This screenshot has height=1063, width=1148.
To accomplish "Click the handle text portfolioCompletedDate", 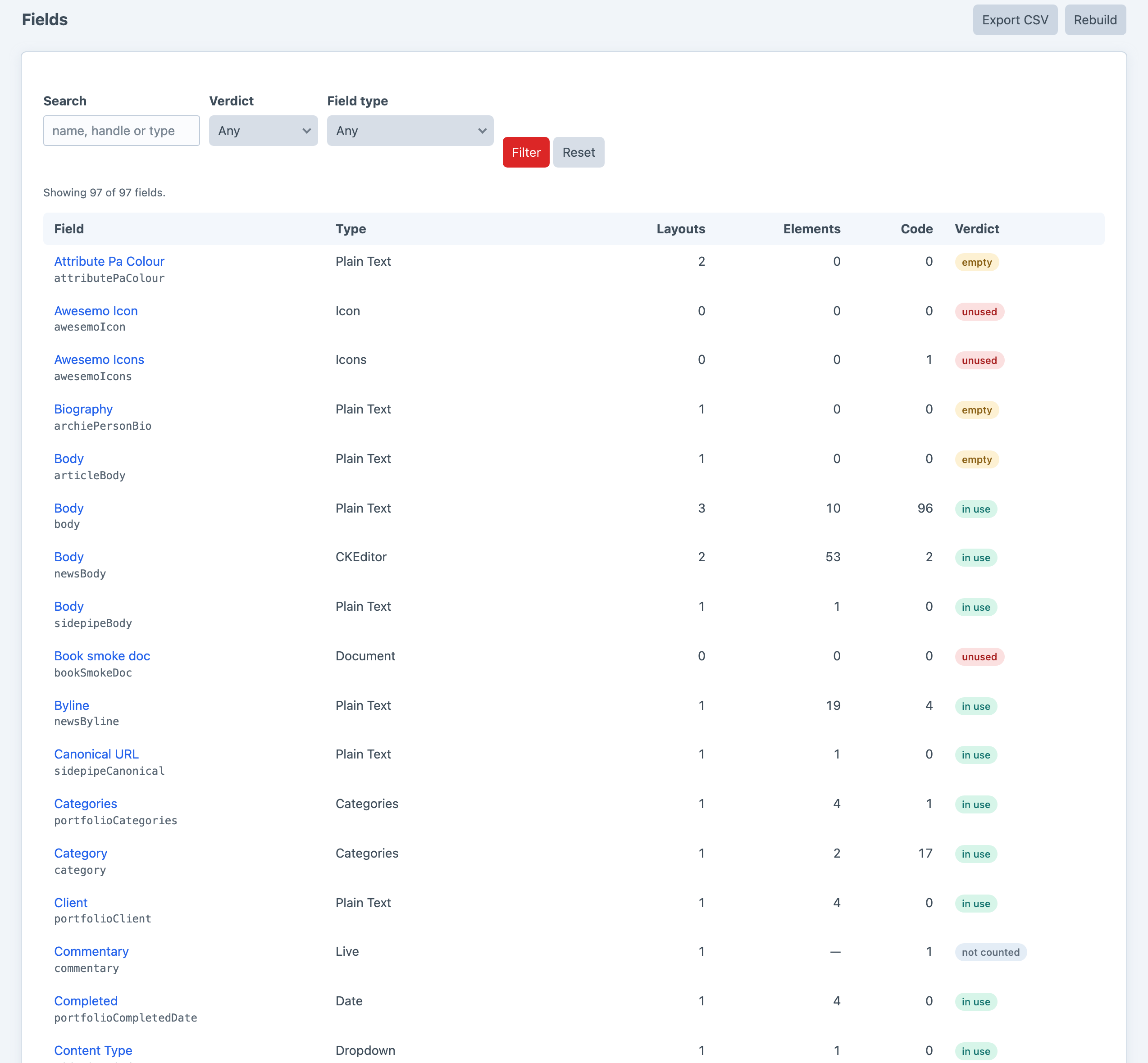I will pyautogui.click(x=125, y=1018).
